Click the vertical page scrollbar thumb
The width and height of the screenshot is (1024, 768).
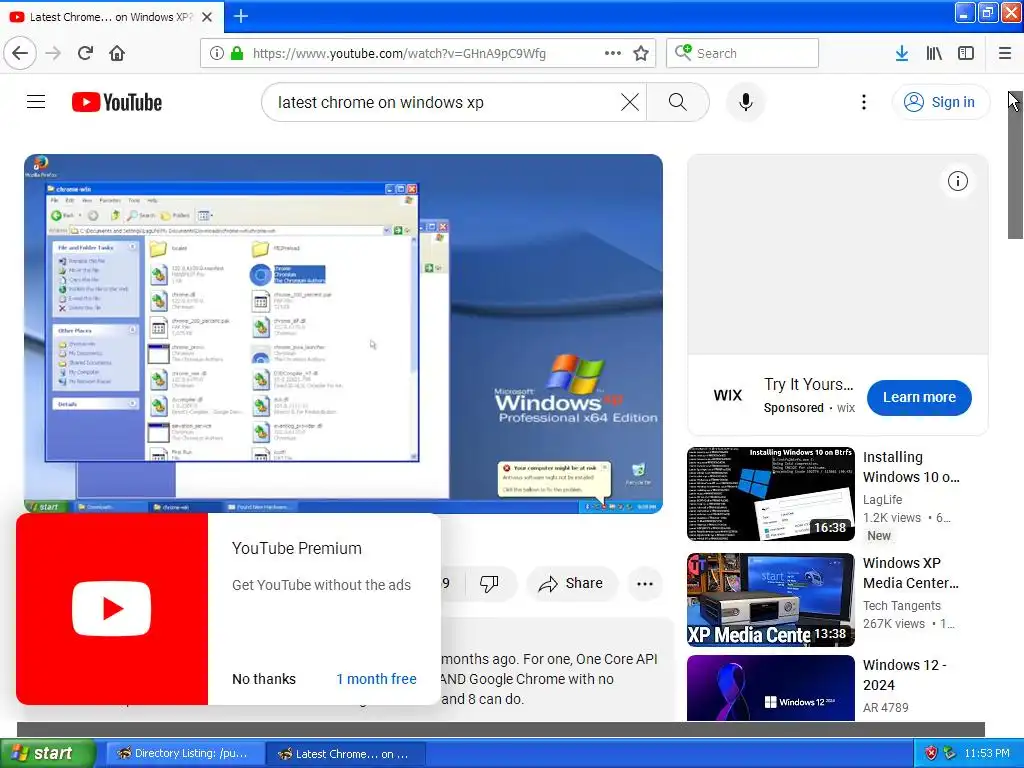[x=1016, y=165]
